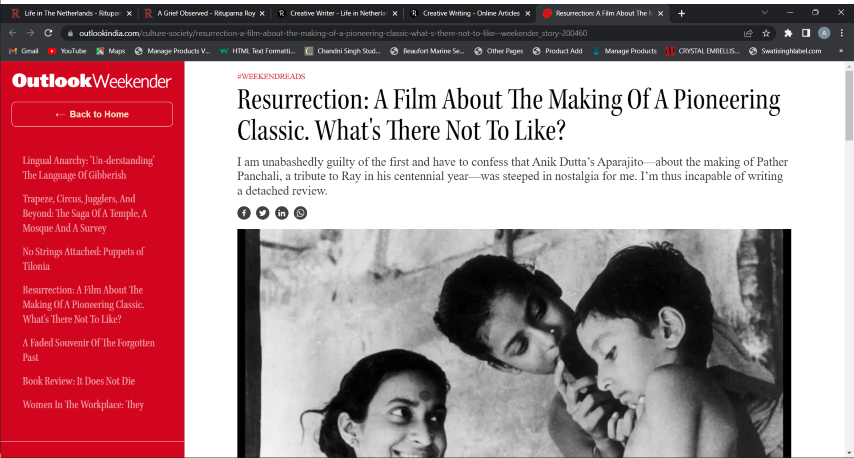Click the #WEEKENDREADS tag
Screen dimensions: 854x458
pos(271,76)
